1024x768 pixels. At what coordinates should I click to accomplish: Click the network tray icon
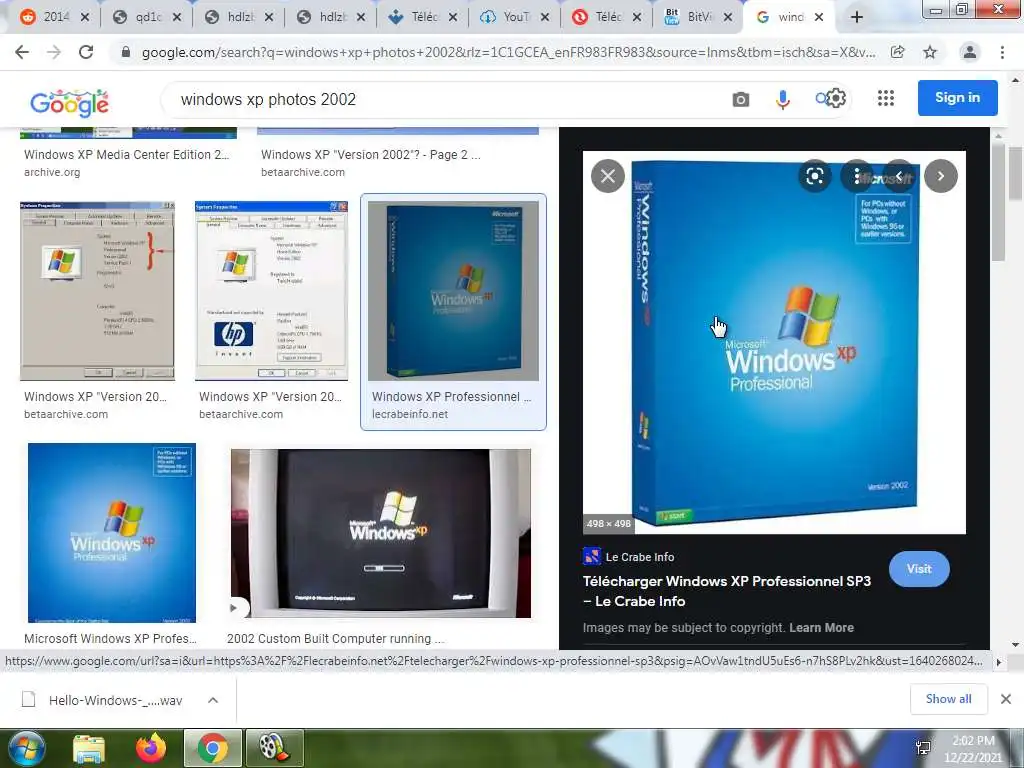923,748
